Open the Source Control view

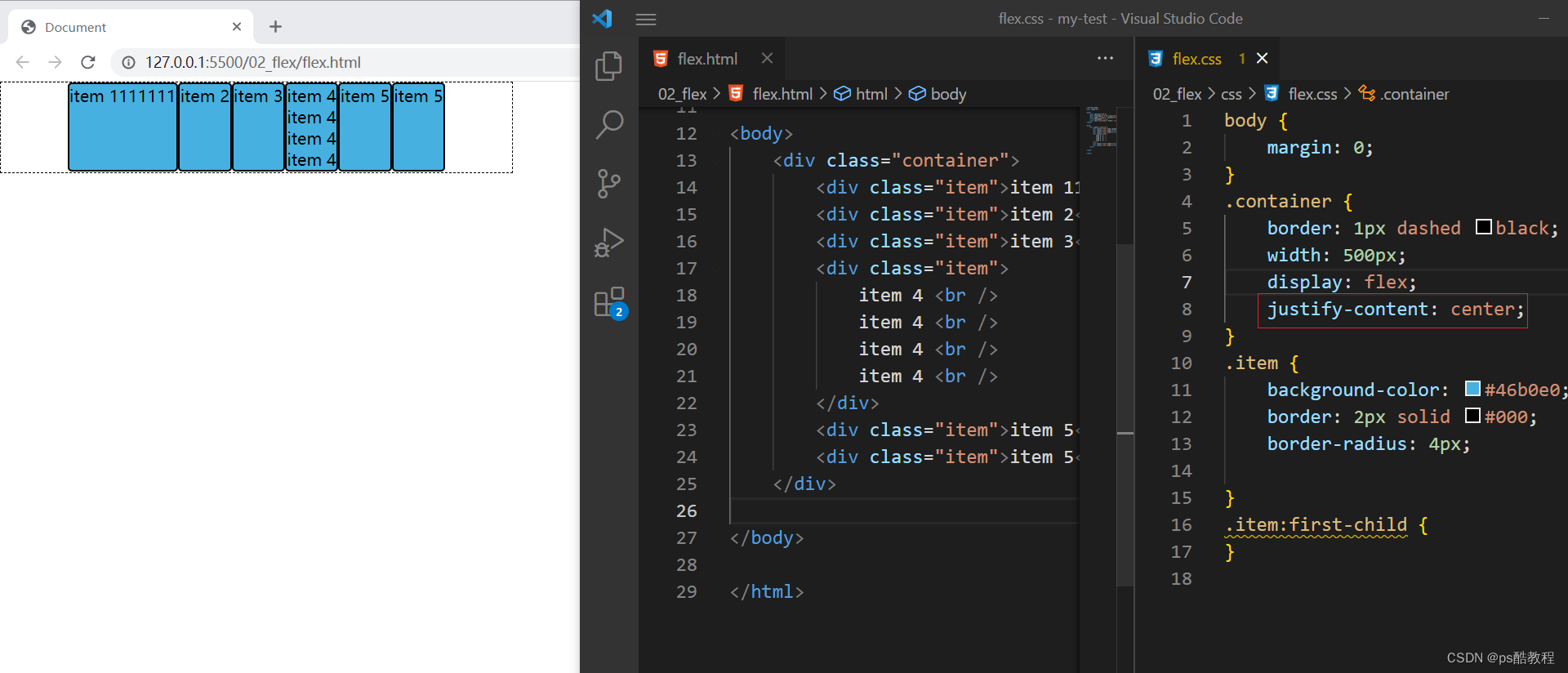tap(608, 184)
